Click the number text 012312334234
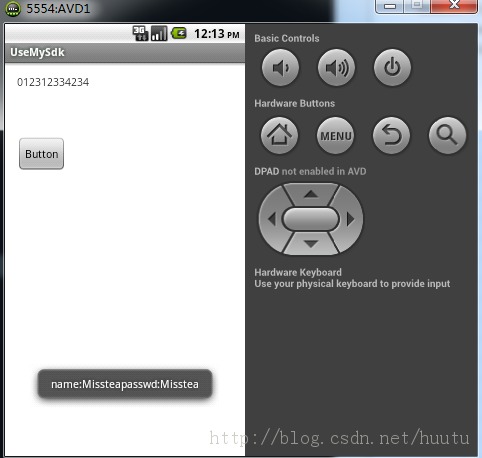Image resolution: width=482 pixels, height=458 pixels. coord(53,82)
